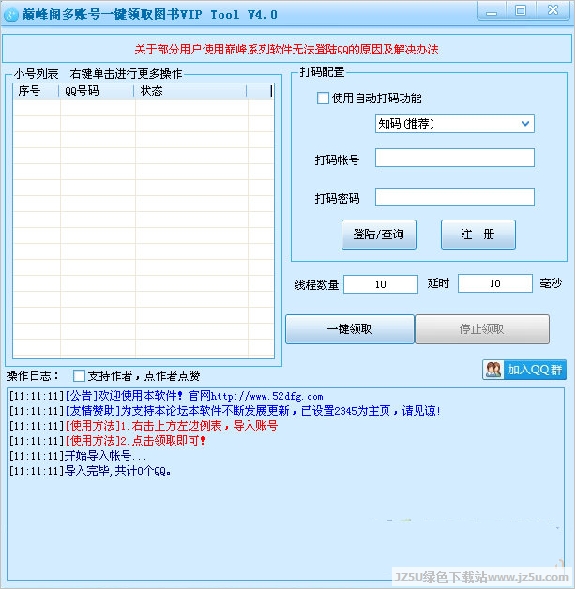
Task: Click the 登陆/查询 button
Action: coord(379,234)
